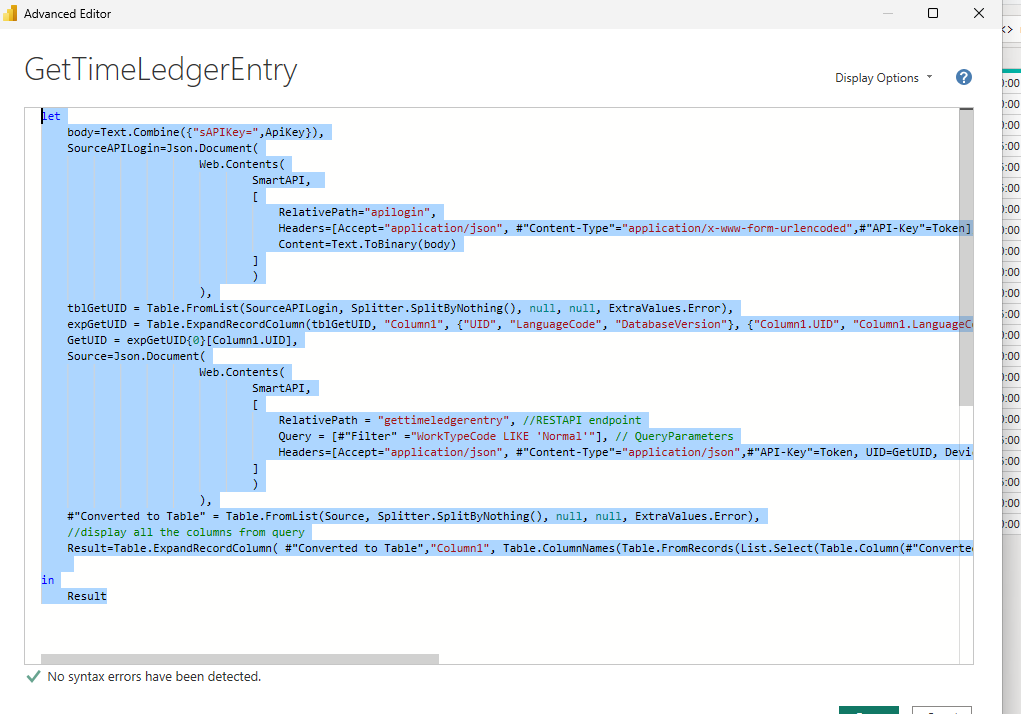Click the 'Content=Text.ToBinary(body)' line
The width and height of the screenshot is (1021, 714).
click(x=367, y=244)
